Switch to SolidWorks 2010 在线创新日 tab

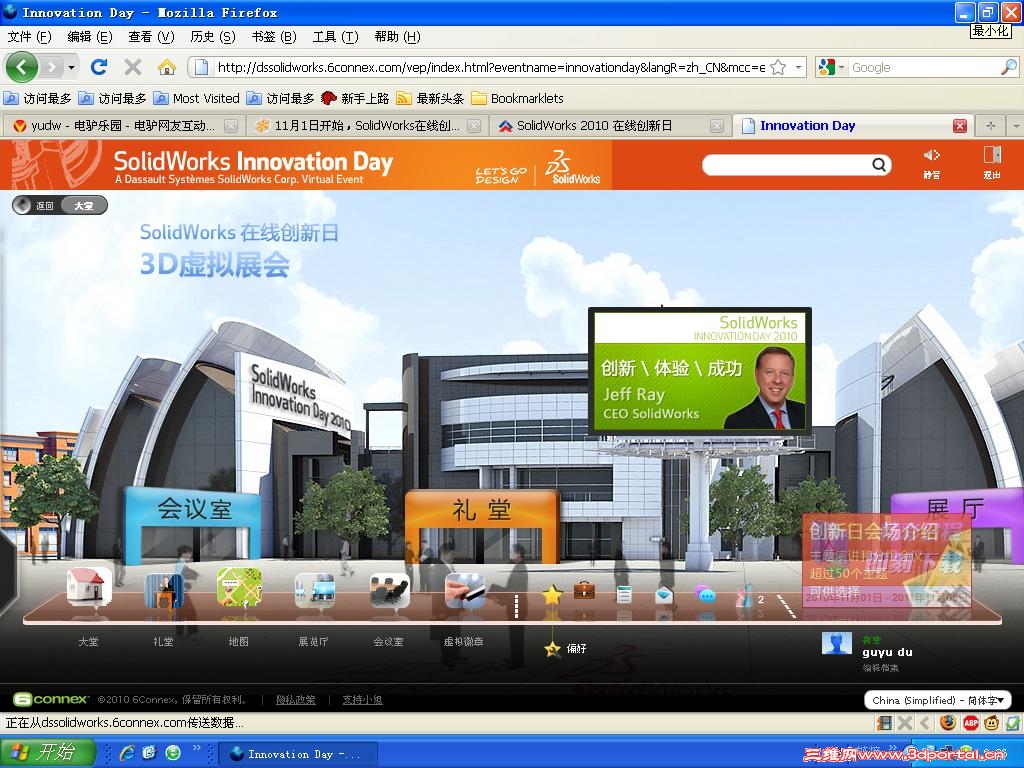click(611, 125)
